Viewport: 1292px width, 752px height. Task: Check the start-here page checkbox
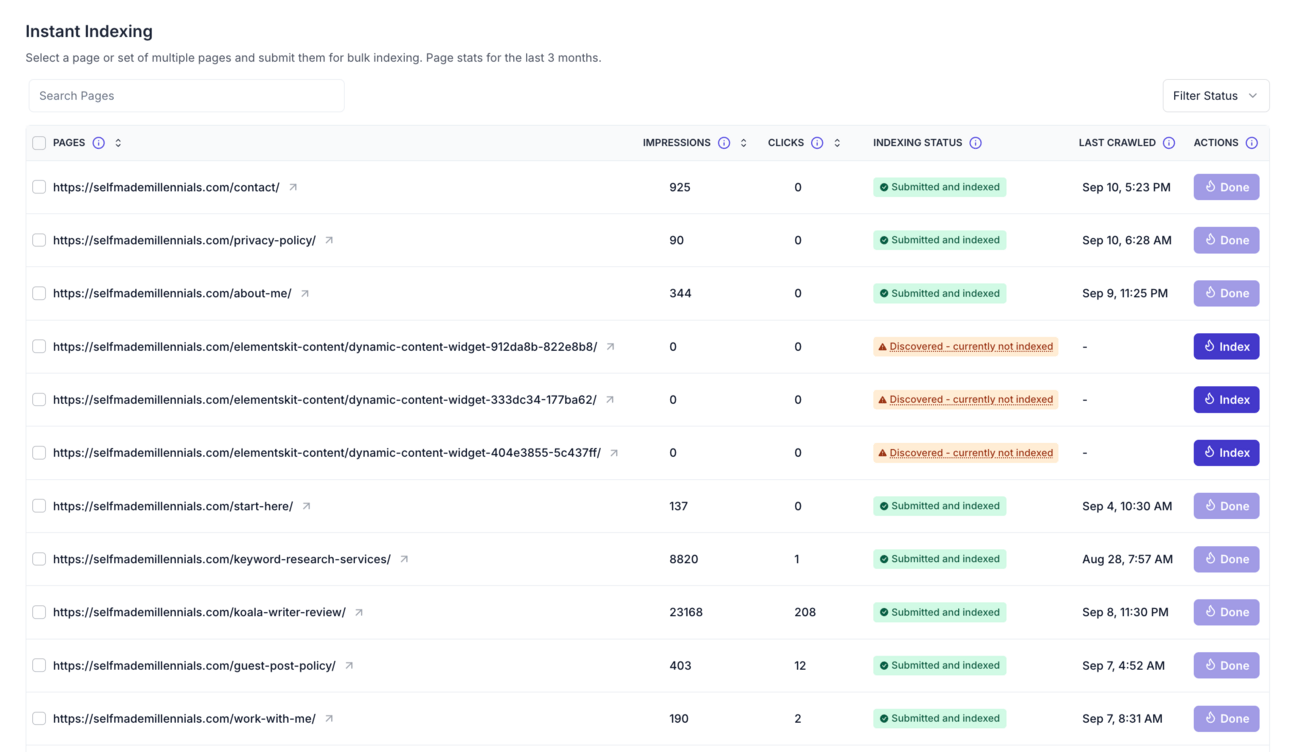(x=39, y=506)
